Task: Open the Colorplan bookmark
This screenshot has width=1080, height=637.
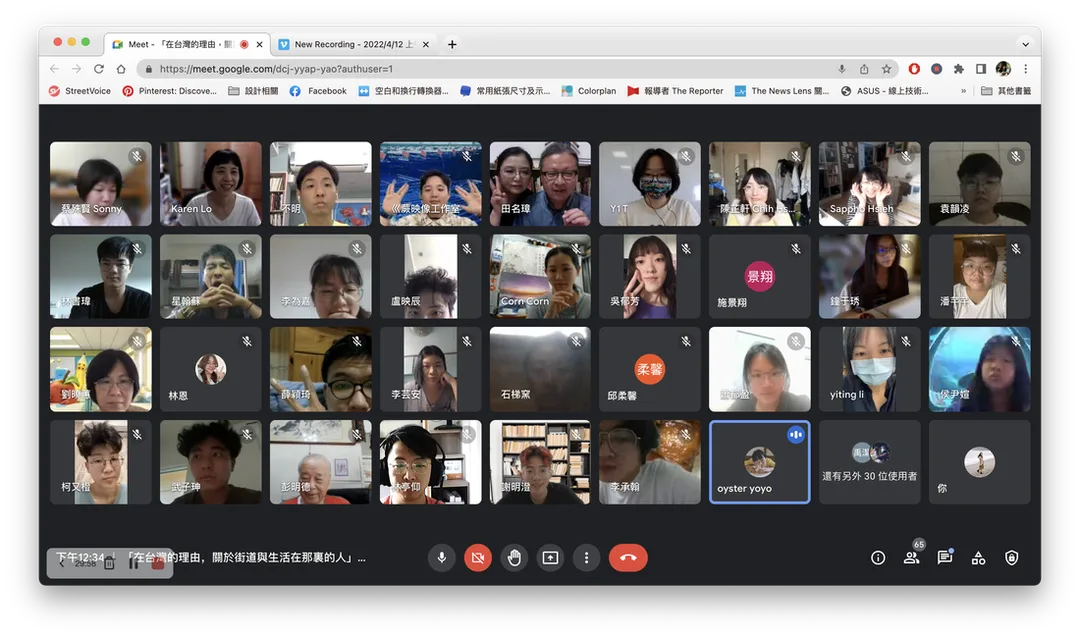Action: (x=589, y=91)
